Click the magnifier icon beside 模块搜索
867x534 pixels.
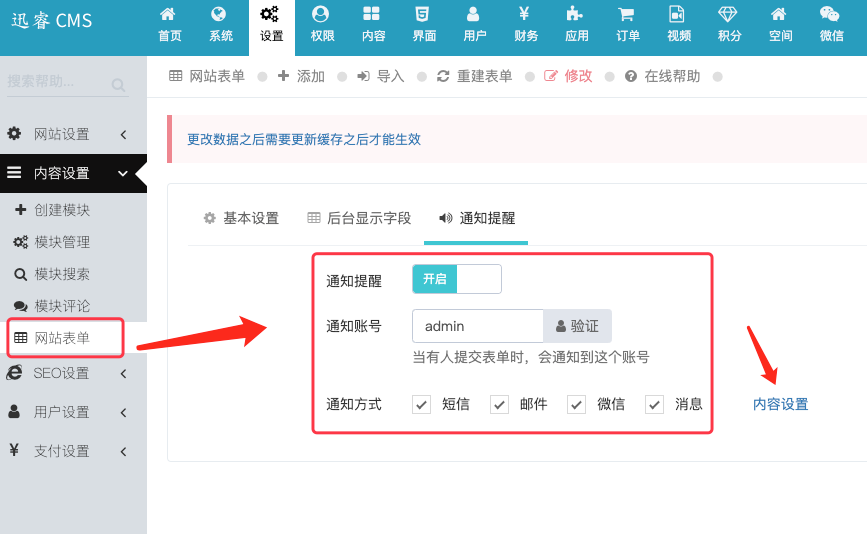pos(20,274)
